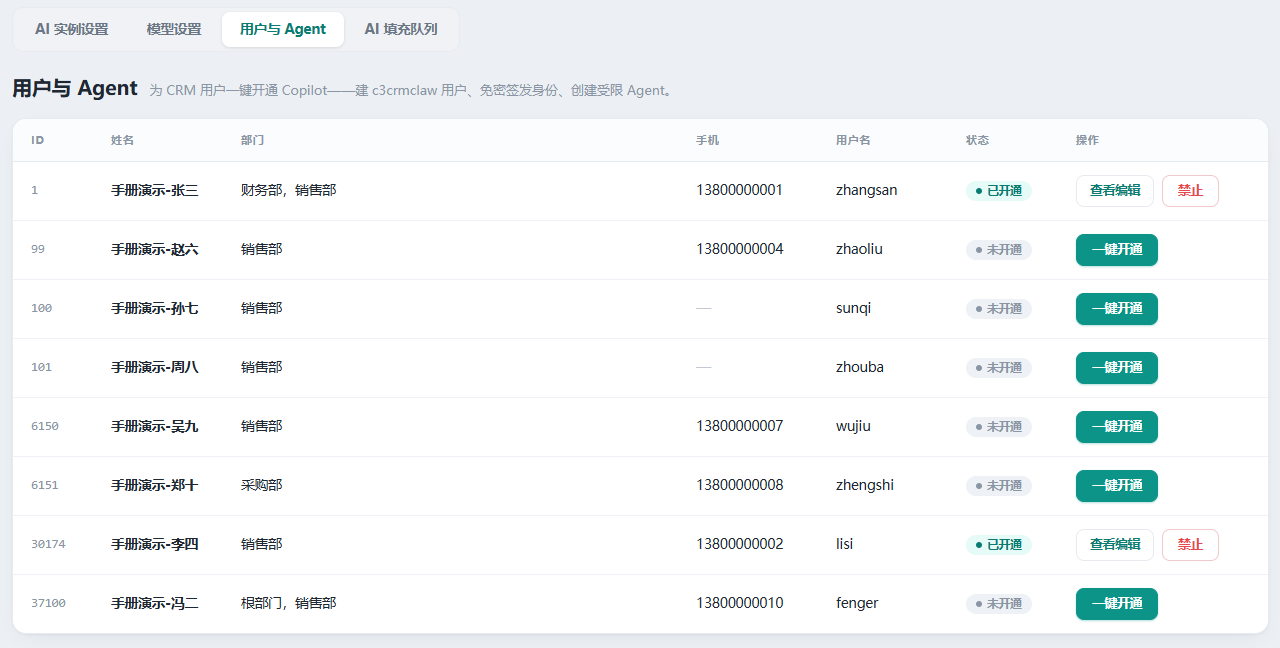Click 一键开通 for user zhaoliu
Viewport: 1280px width, 648px height.
(1117, 250)
